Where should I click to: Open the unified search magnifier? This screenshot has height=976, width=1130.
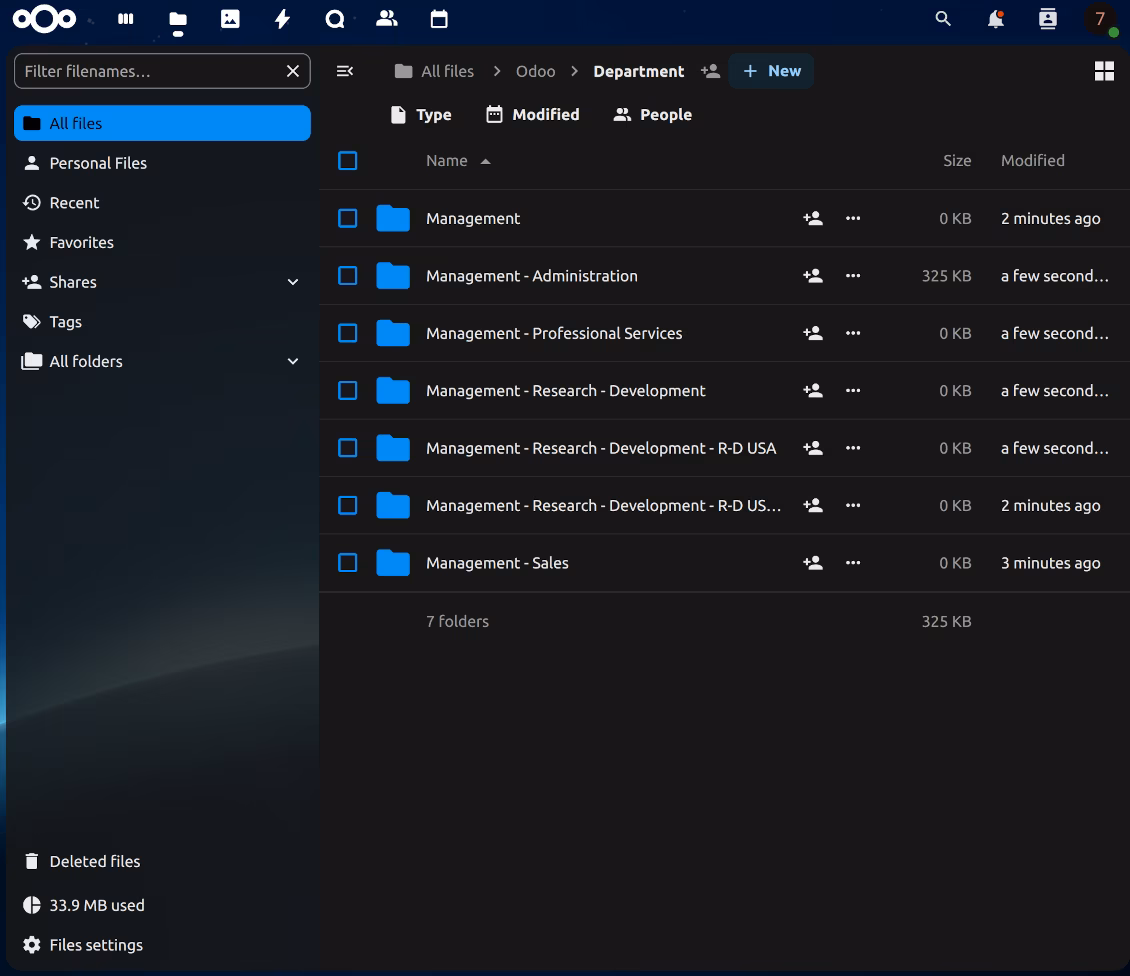[943, 19]
